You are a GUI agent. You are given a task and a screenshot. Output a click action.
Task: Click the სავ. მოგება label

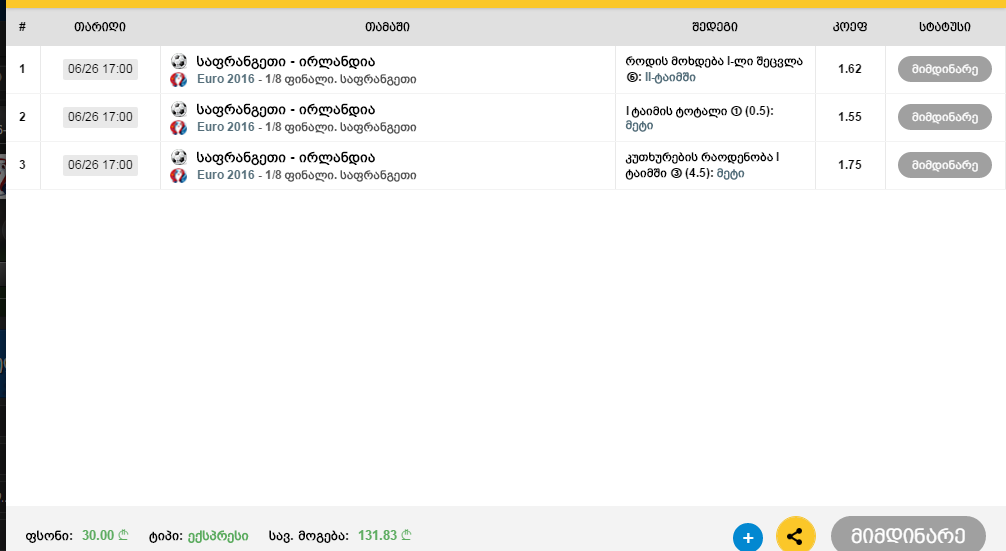[x=309, y=536]
